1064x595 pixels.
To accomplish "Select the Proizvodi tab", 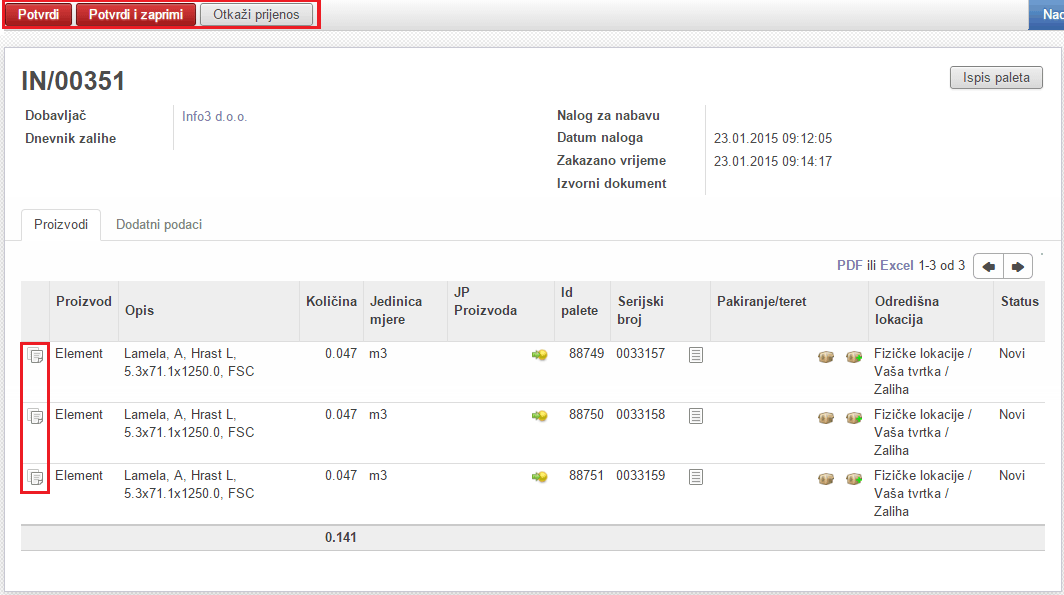I will pyautogui.click(x=61, y=225).
